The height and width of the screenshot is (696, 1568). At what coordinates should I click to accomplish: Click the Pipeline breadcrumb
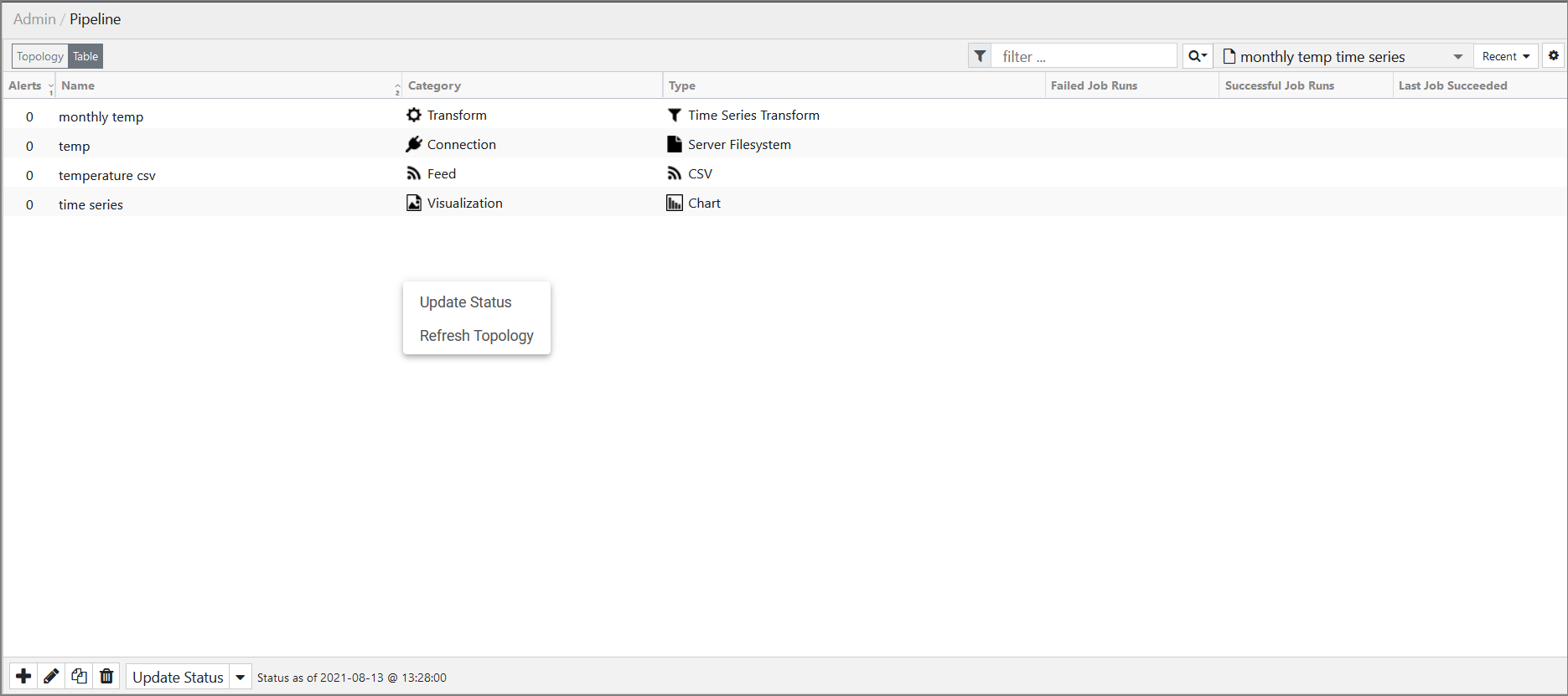pos(96,19)
